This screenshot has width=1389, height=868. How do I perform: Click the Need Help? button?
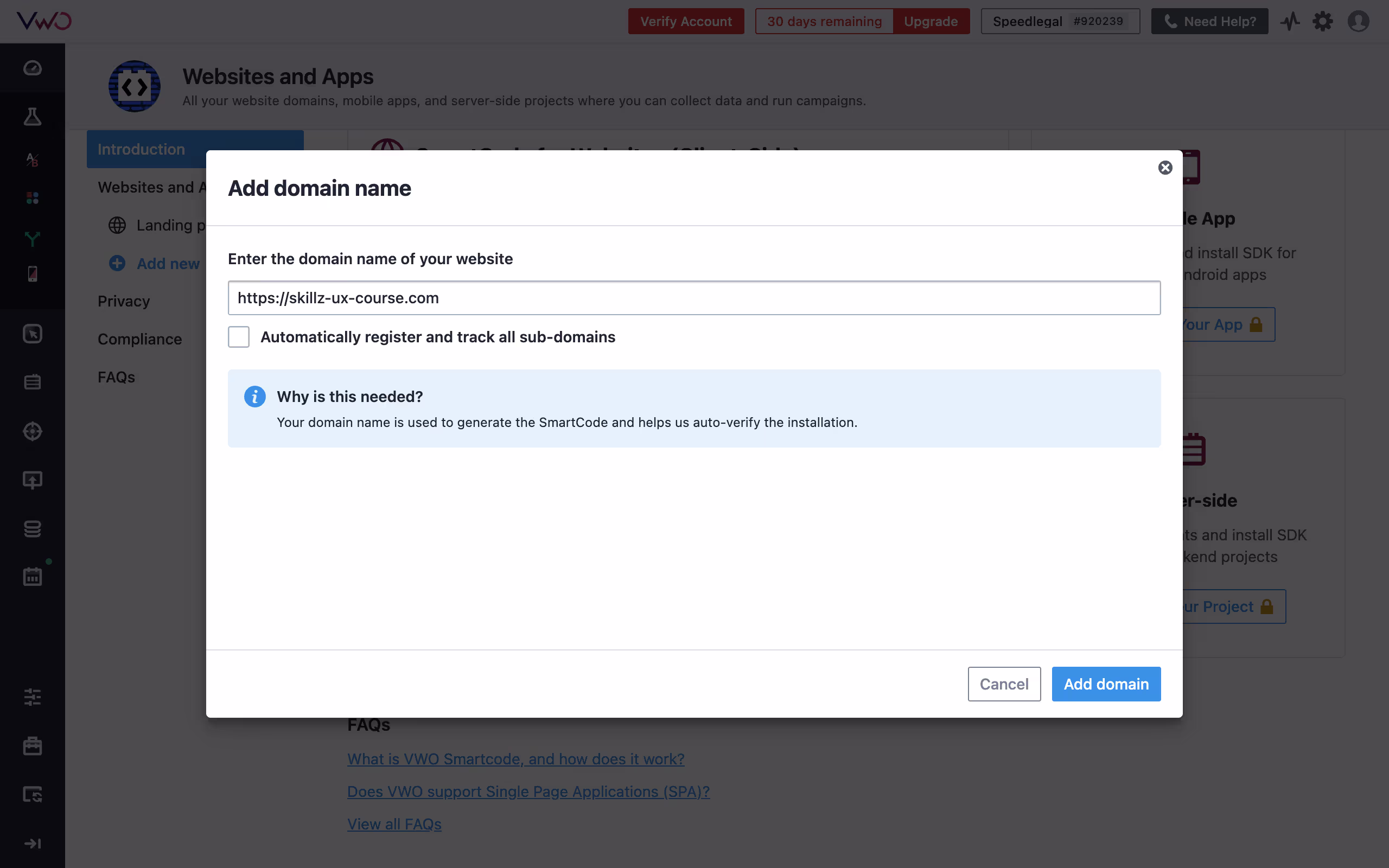pos(1209,21)
